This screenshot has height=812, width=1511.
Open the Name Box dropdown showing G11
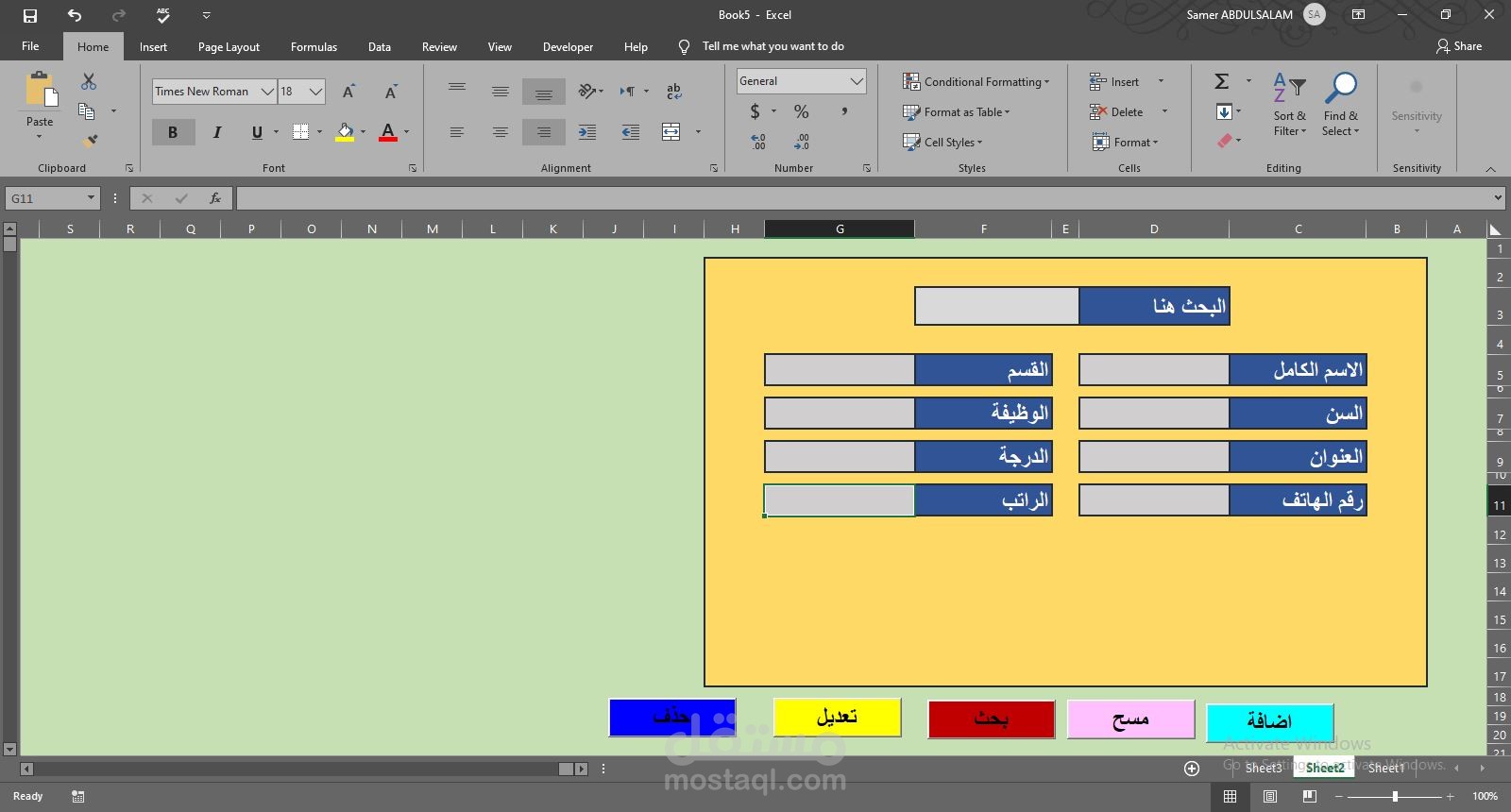pos(91,198)
